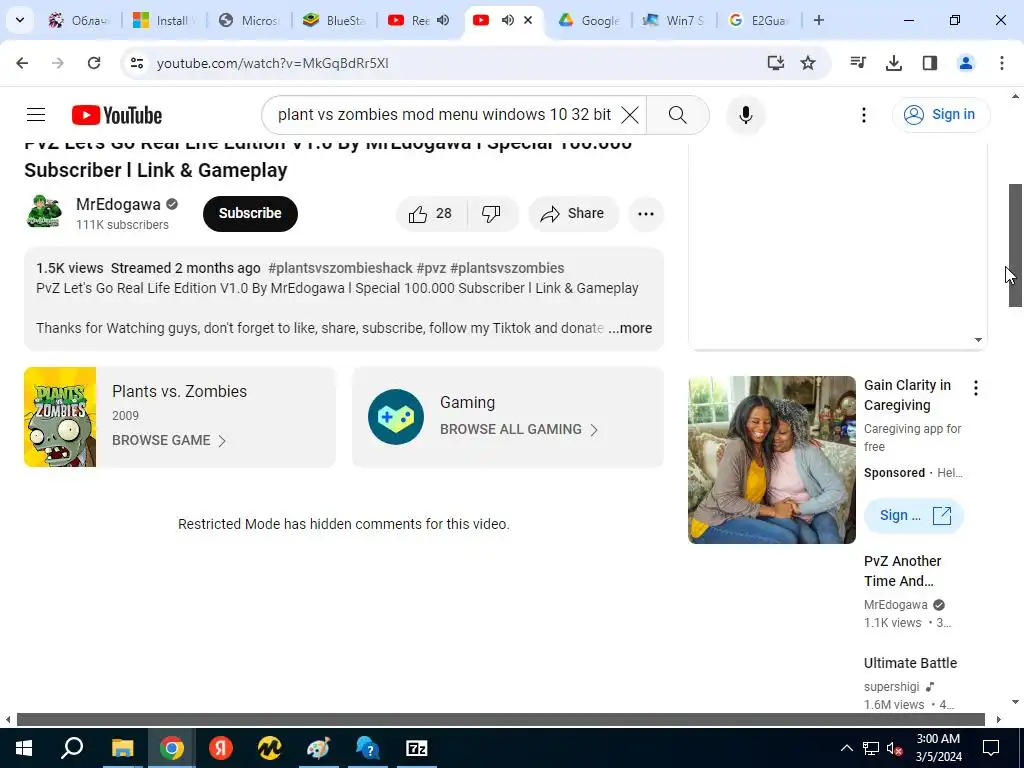This screenshot has height=768, width=1024.
Task: Open MrEdogawa channel avatar
Action: 44,212
